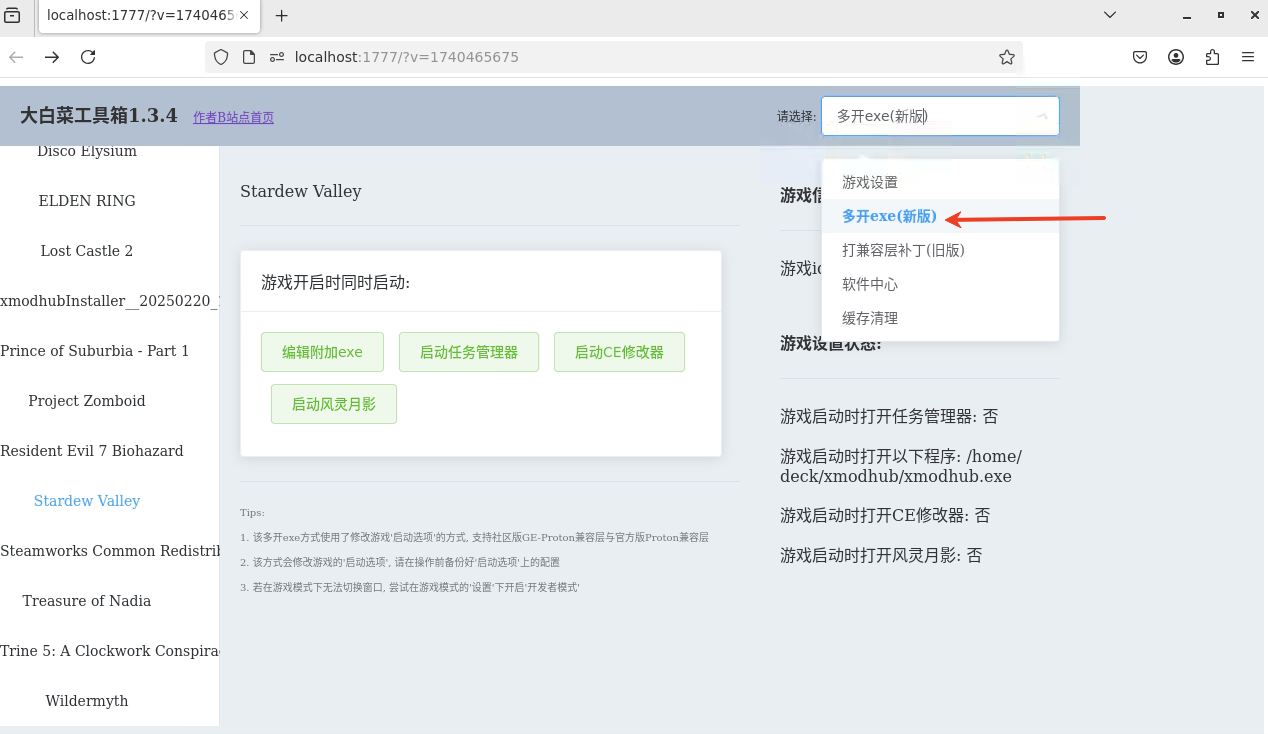The image size is (1268, 734).
Task: Select Prince of Suburbia - Part 1
Action: [x=95, y=351]
